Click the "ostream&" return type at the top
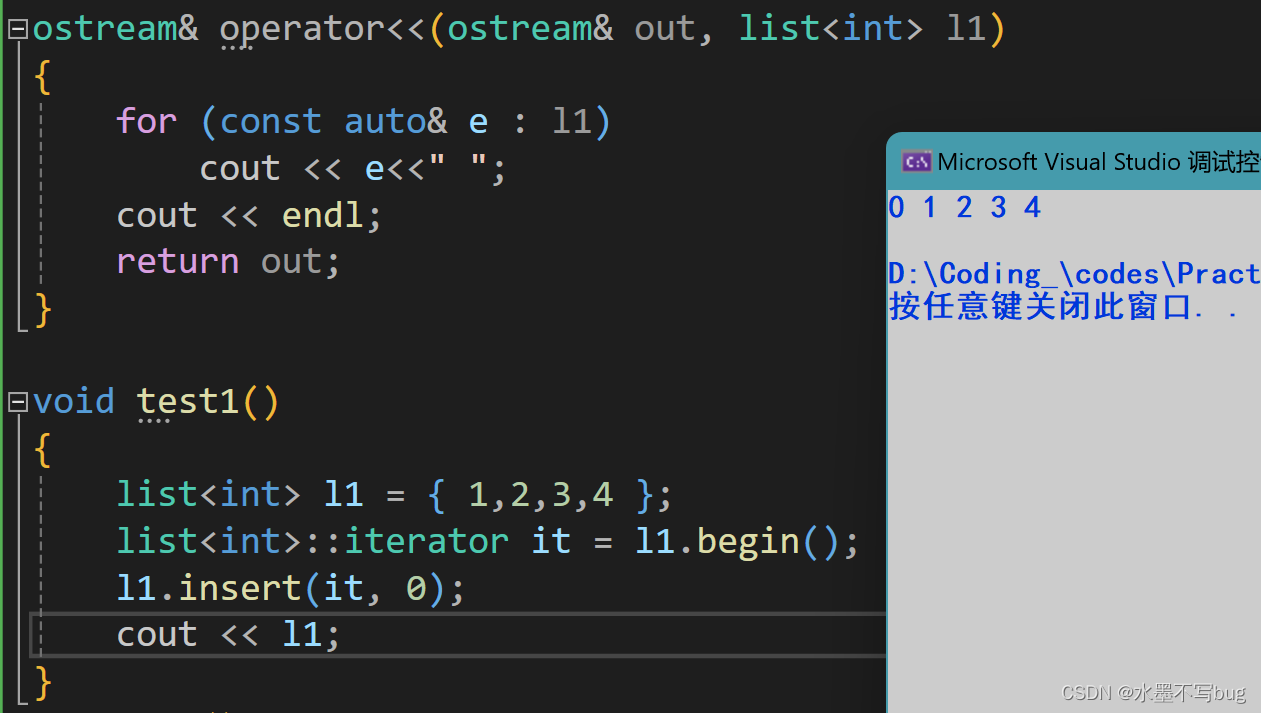This screenshot has height=713, width=1261. pyautogui.click(x=116, y=29)
